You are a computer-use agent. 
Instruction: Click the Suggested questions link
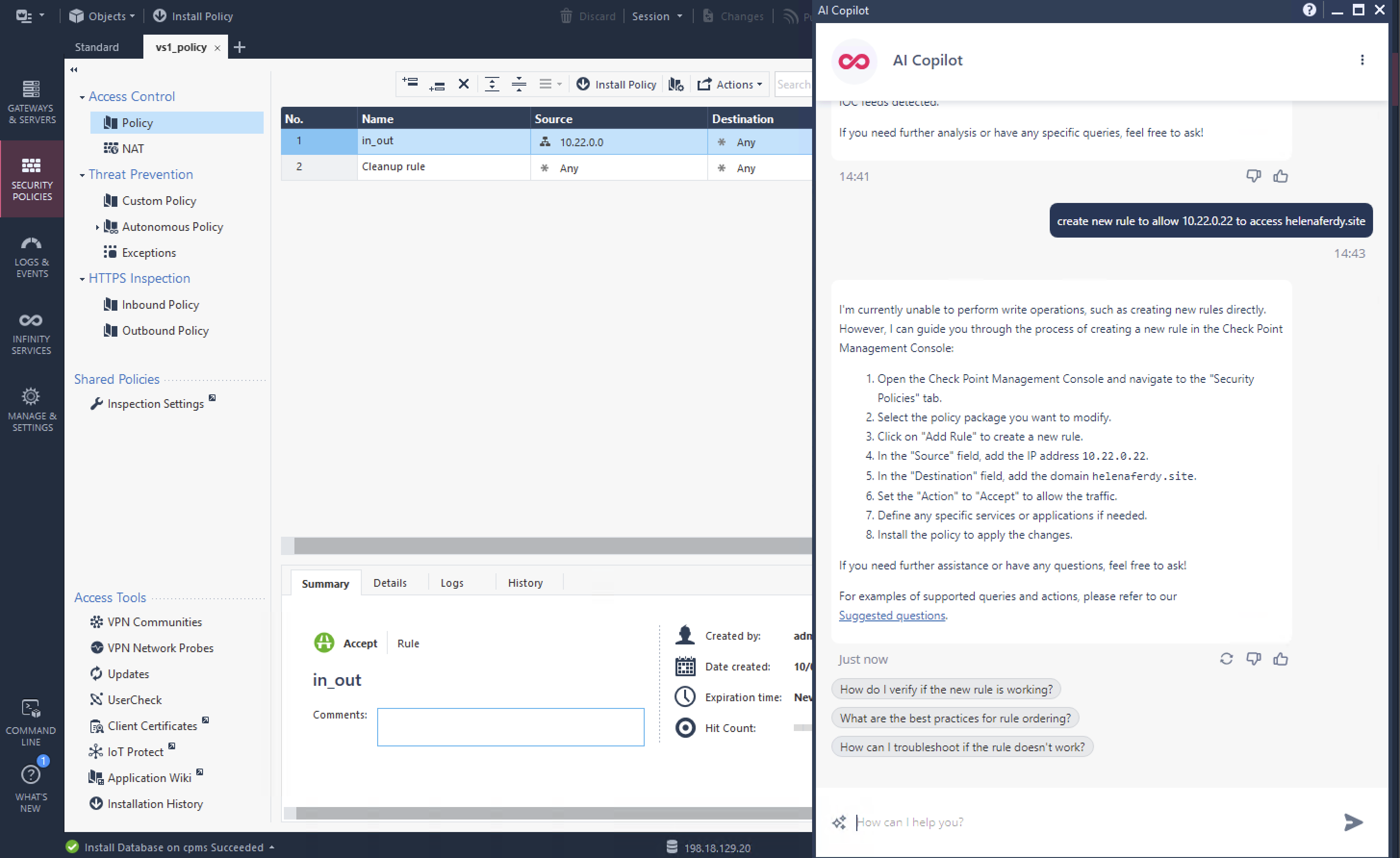point(891,615)
